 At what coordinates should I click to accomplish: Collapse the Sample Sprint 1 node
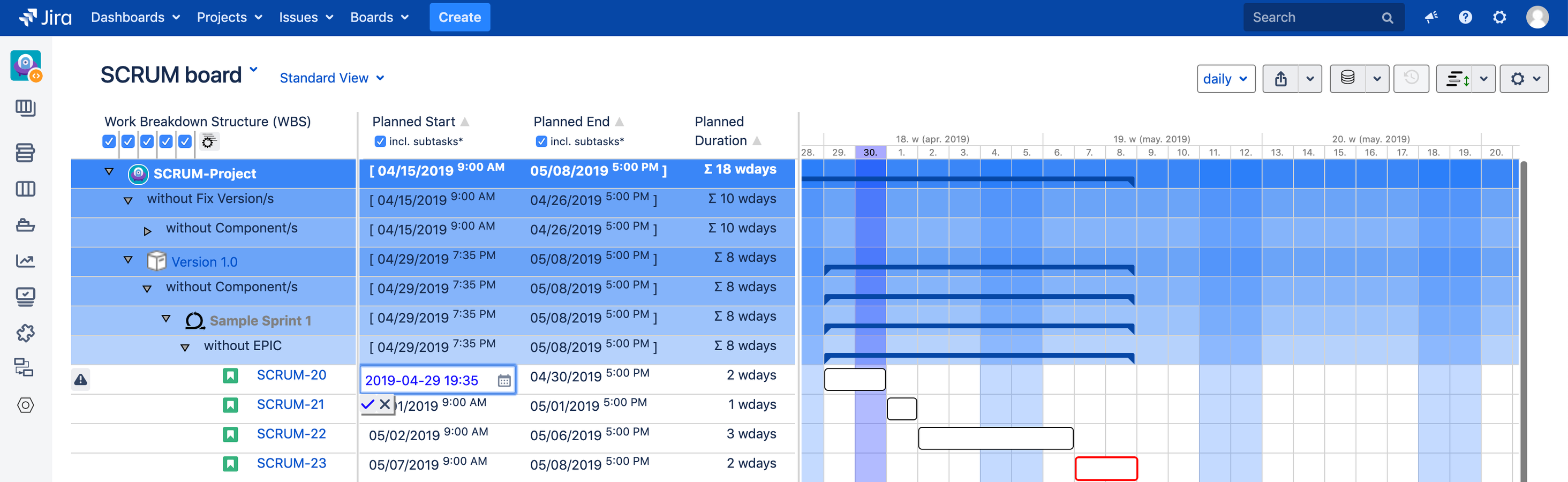point(165,319)
